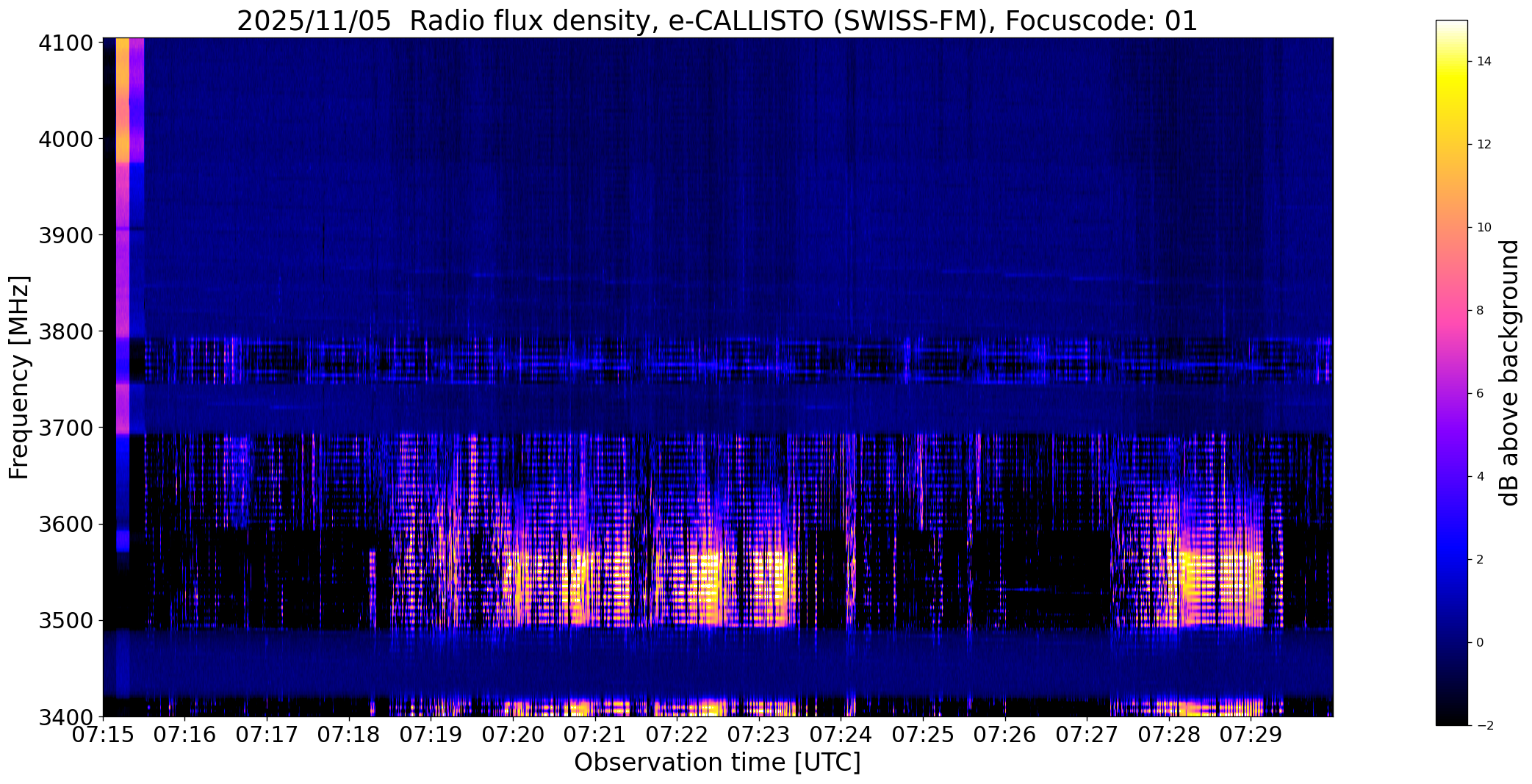Viewport: 1532px width, 784px height.
Task: Click the 'dB above background' colorbar label
Action: (1511, 373)
